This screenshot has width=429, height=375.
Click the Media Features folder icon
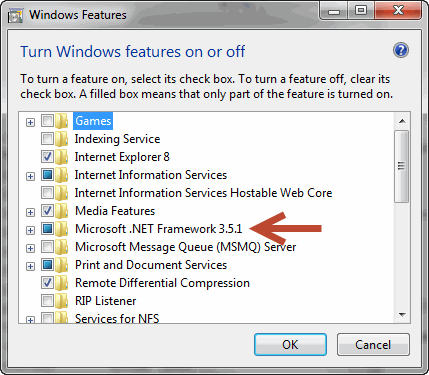pyautogui.click(x=62, y=211)
